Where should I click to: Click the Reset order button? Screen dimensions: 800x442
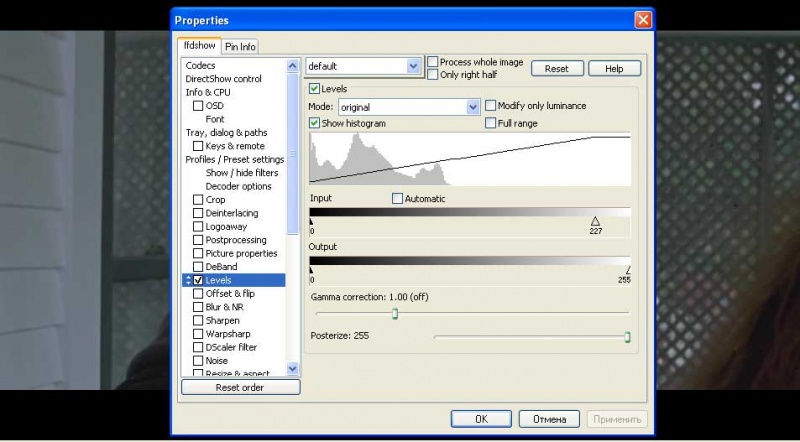240,387
